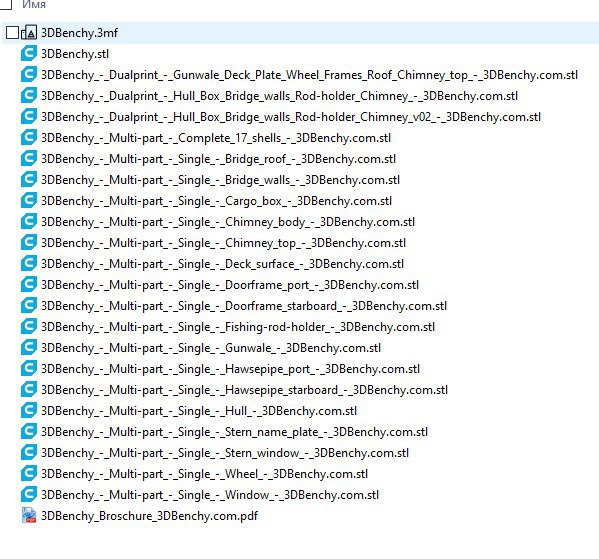This screenshot has width=599, height=559.
Task: Click the PDF icon of 3DBenchy_Broschure
Action: coord(29,515)
